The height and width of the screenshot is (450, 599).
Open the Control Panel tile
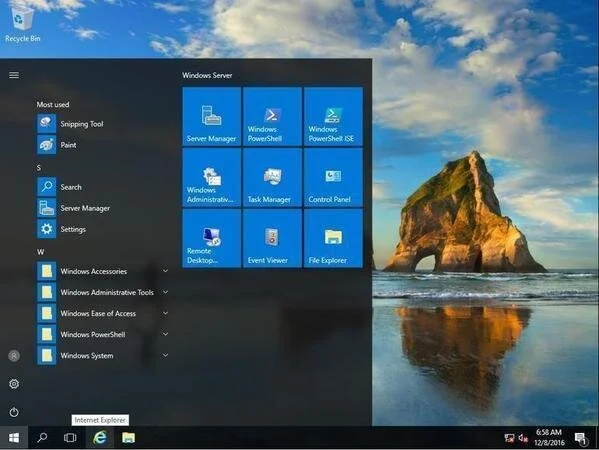point(333,177)
